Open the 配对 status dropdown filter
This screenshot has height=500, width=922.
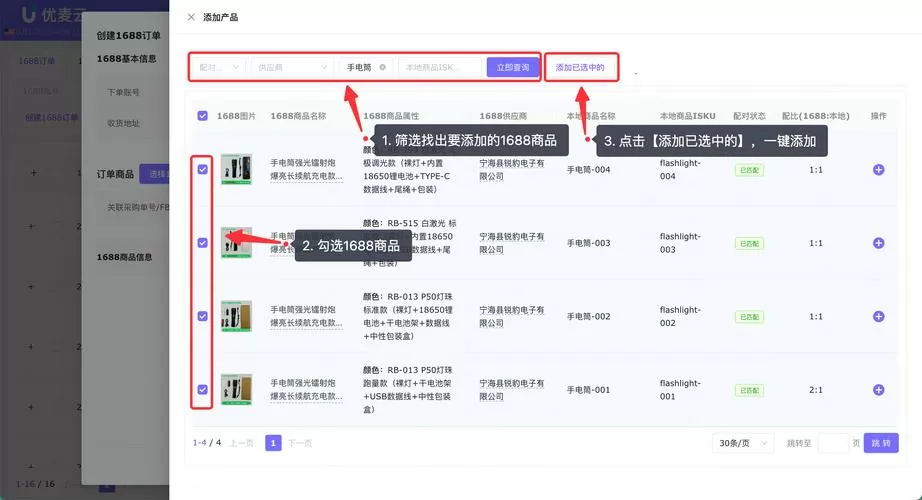click(x=219, y=67)
